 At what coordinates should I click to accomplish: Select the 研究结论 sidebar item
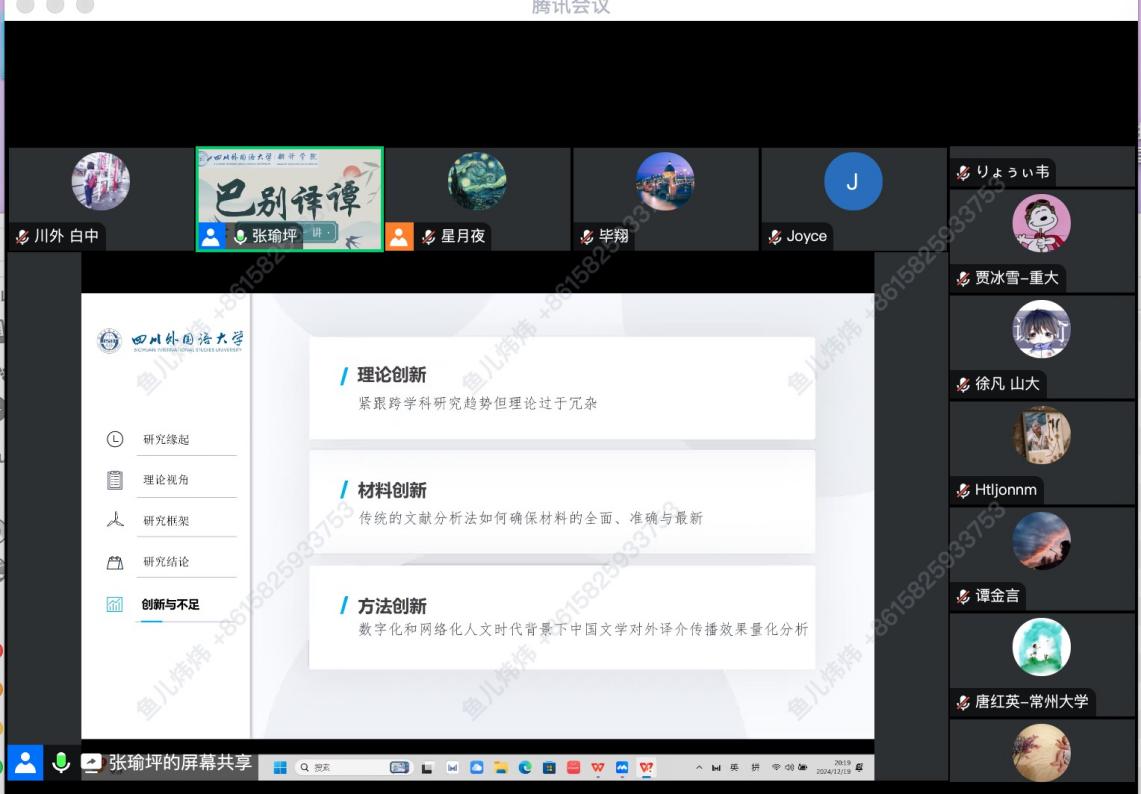[x=166, y=562]
